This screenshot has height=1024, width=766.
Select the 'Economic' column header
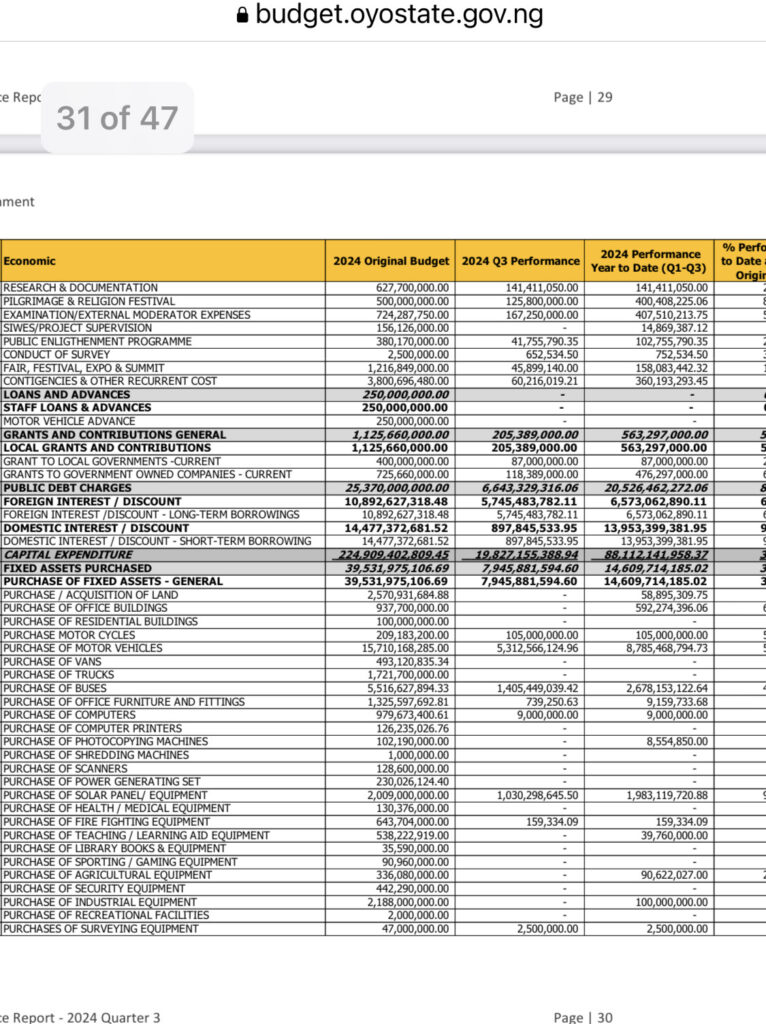click(x=29, y=261)
